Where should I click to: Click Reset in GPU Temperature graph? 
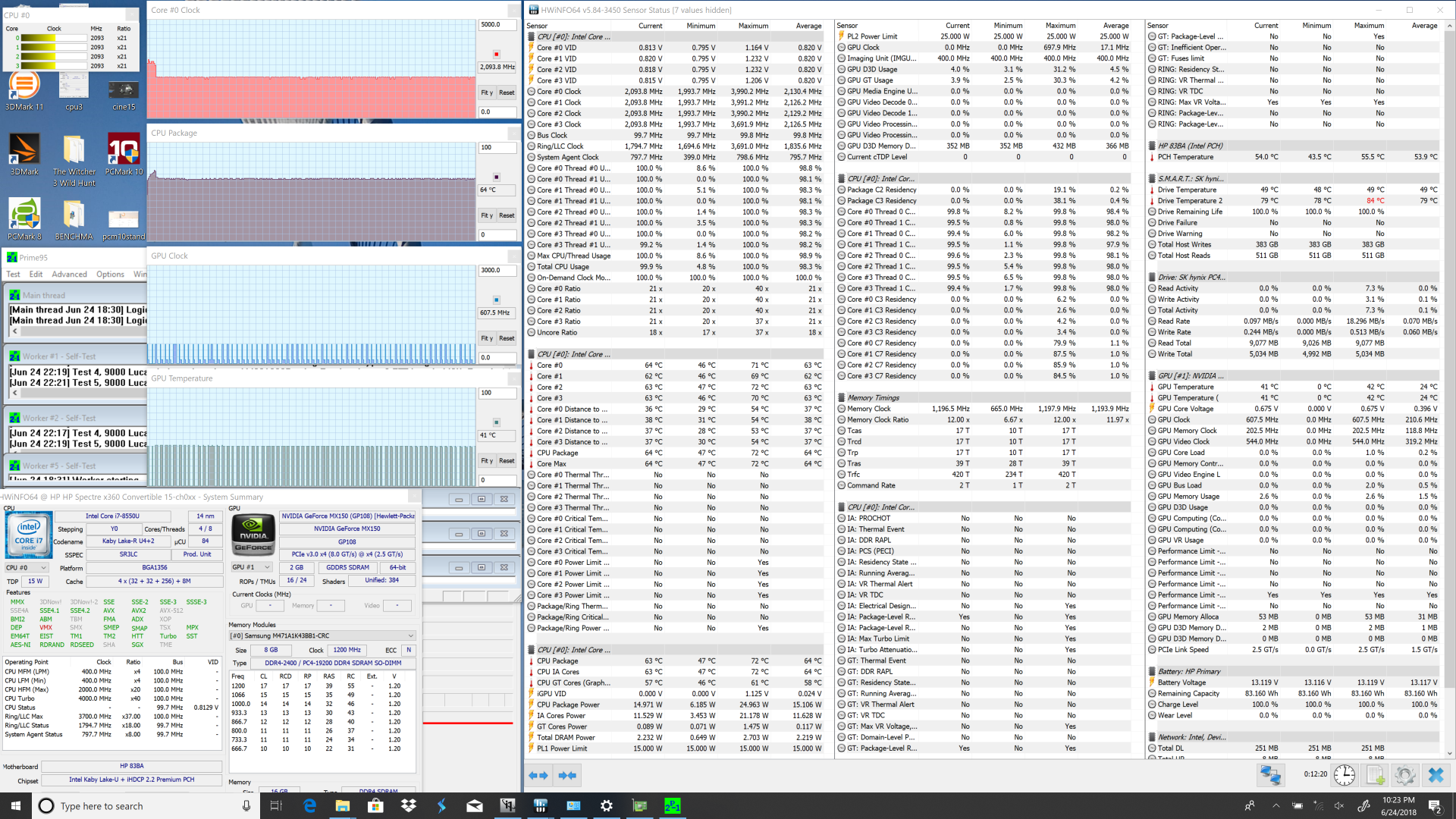point(507,461)
